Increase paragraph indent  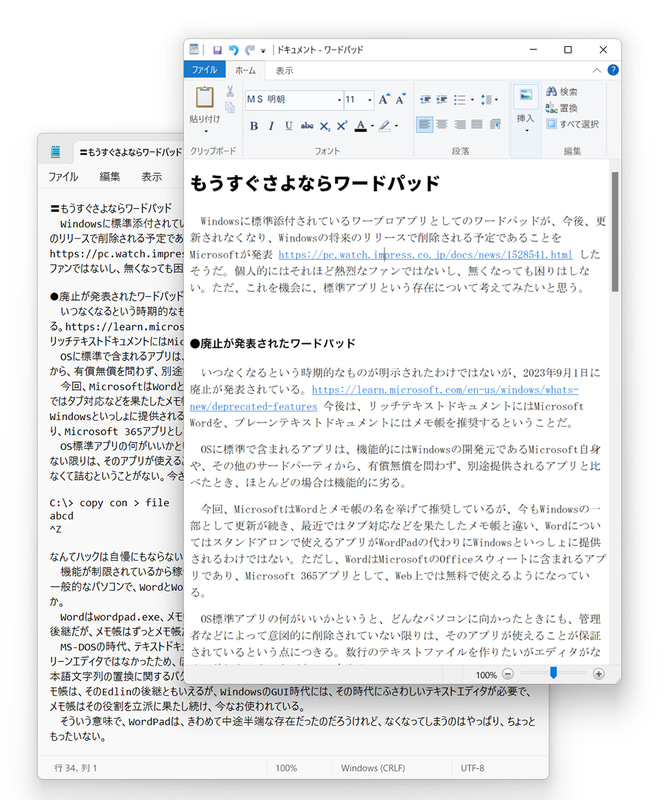pyautogui.click(x=442, y=99)
